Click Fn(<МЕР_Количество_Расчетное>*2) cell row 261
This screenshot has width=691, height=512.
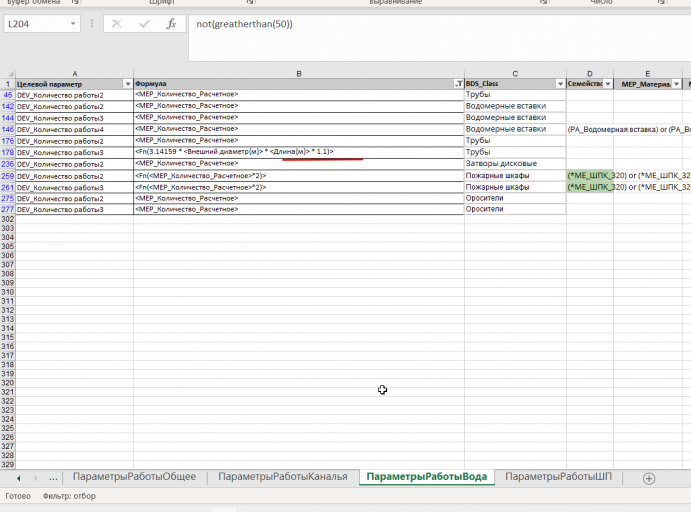[298, 187]
